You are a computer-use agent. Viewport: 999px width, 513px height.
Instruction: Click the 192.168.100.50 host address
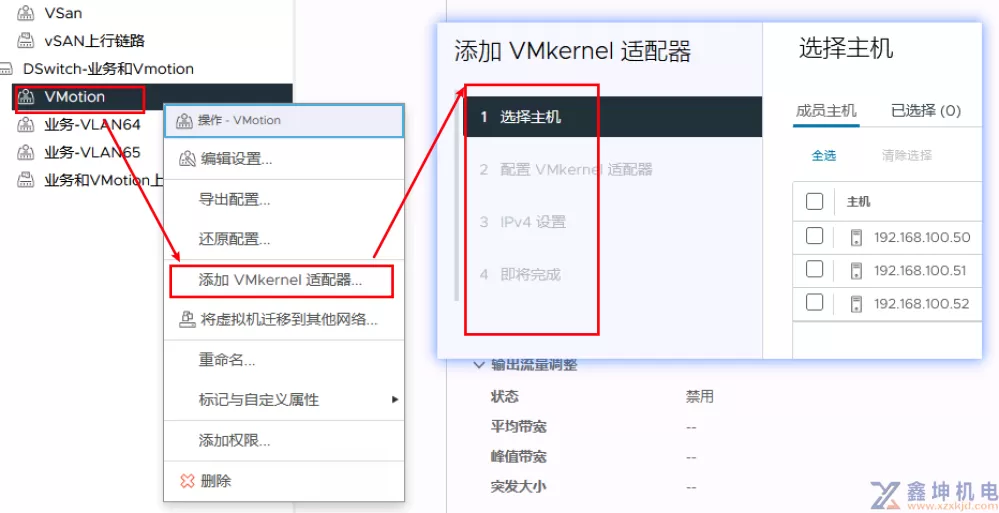922,238
